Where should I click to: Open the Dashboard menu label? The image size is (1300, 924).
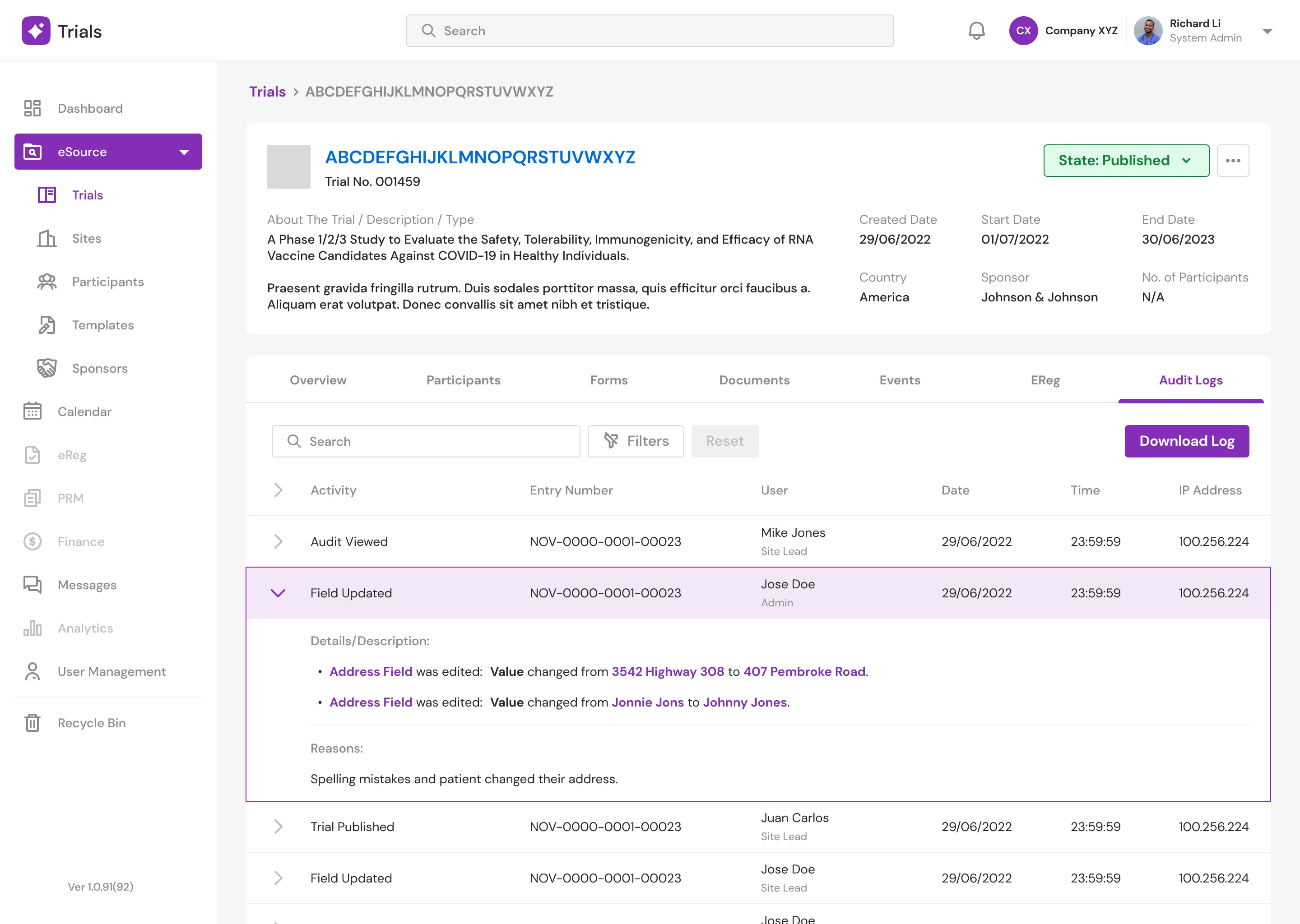(90, 108)
